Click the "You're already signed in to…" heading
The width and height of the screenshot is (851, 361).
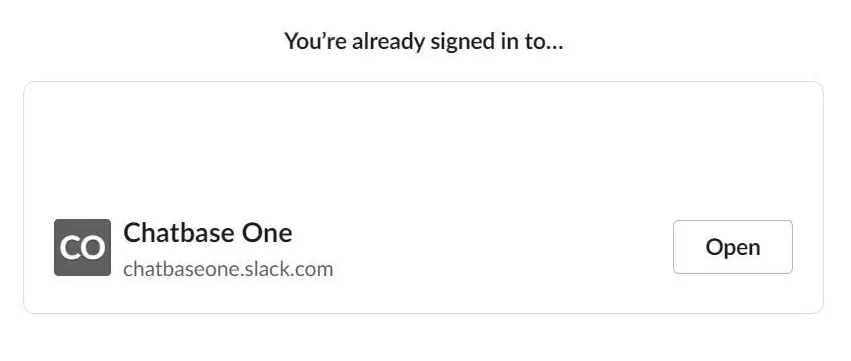[x=424, y=42]
